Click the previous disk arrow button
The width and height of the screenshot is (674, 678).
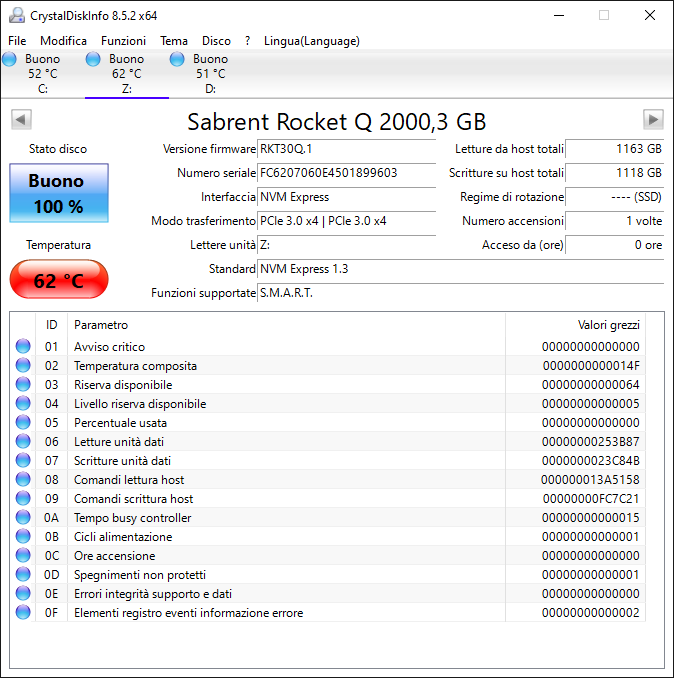pos(21,119)
